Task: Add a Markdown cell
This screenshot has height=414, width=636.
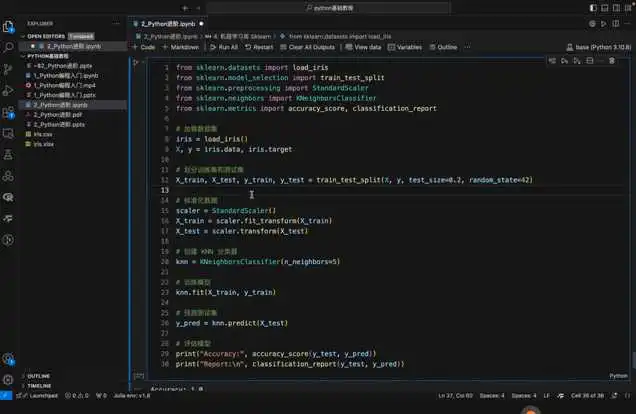Action: (x=181, y=47)
